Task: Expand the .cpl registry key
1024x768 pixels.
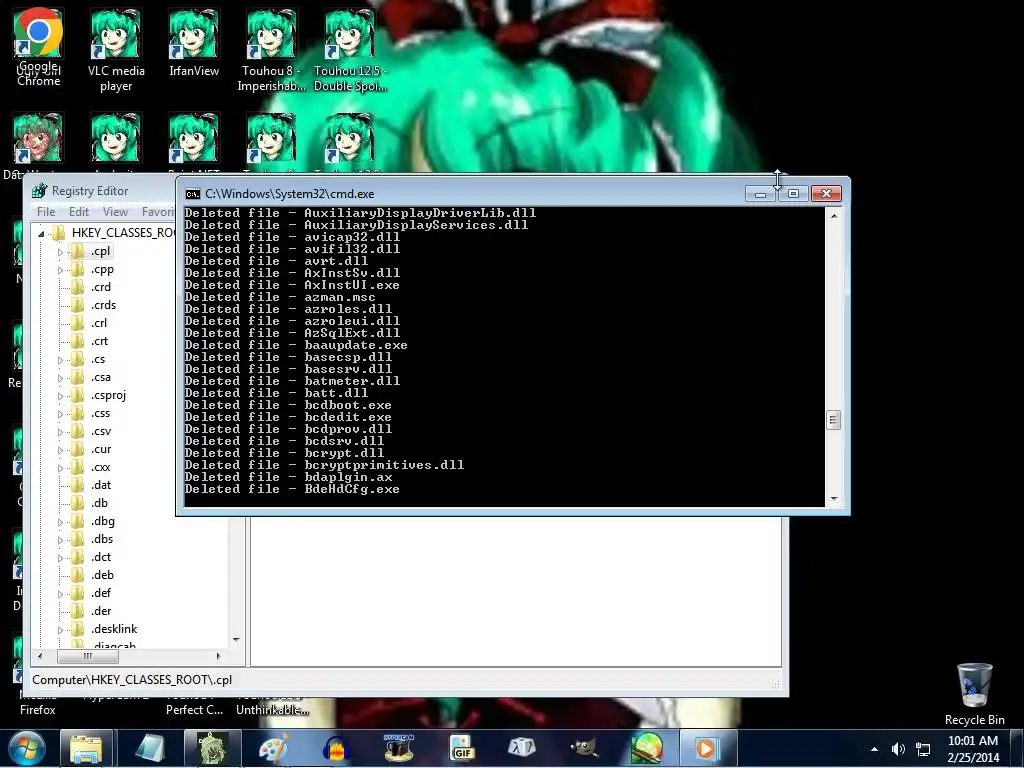Action: click(60, 251)
